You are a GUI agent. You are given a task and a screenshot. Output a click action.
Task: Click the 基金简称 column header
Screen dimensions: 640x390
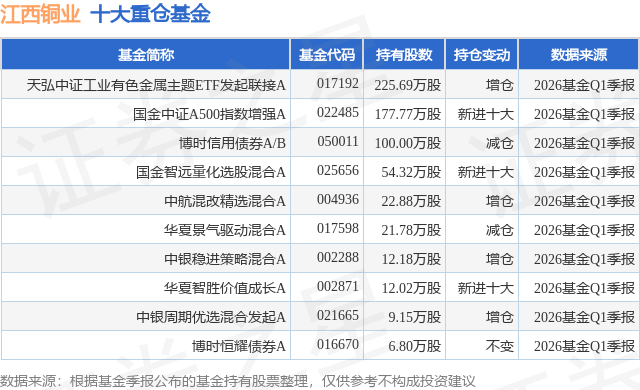(x=146, y=55)
